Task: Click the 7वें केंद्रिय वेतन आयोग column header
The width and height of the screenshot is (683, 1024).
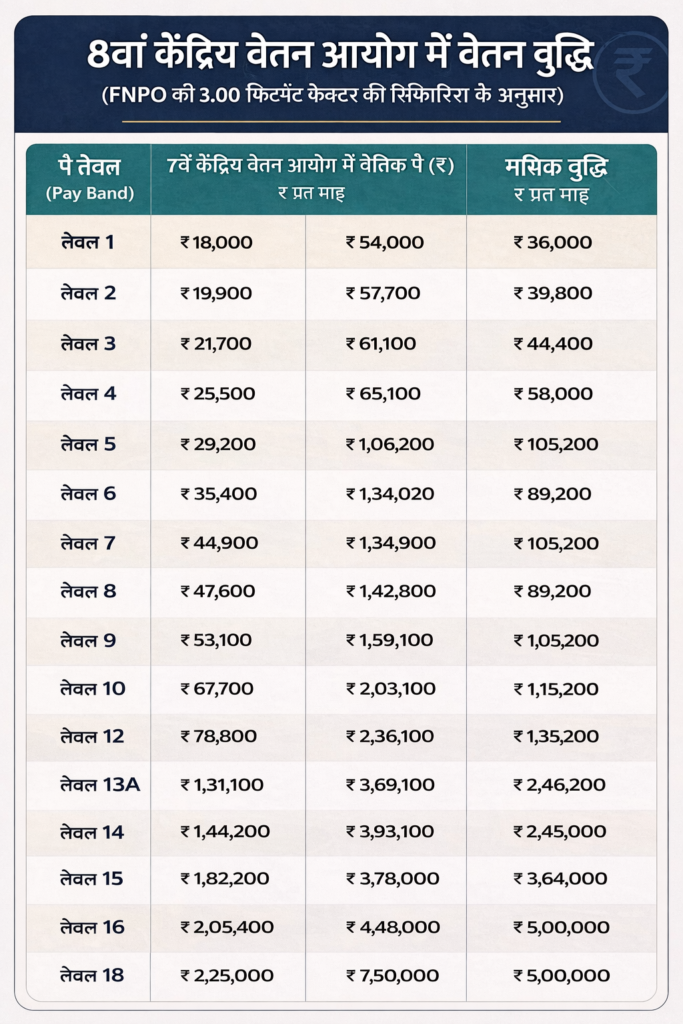Action: coord(310,178)
